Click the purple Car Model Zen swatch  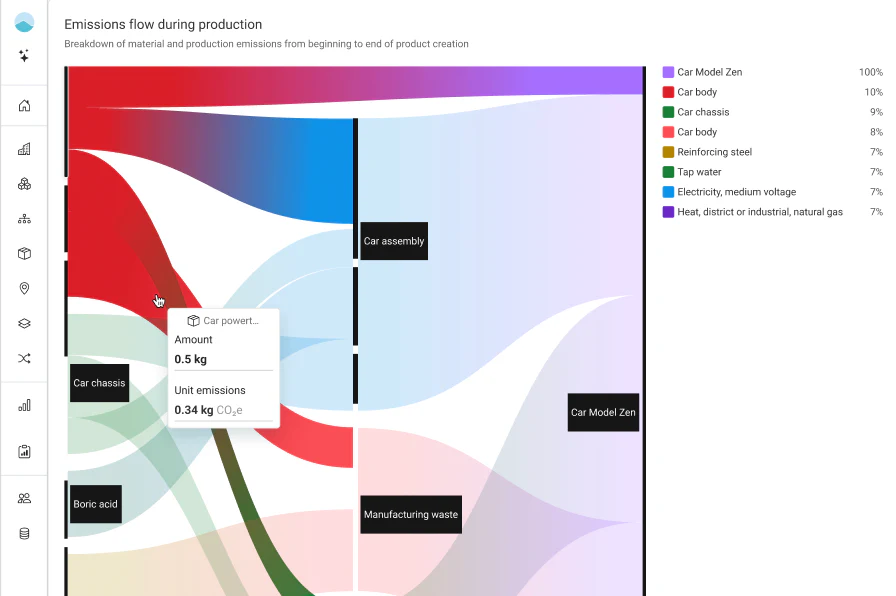pyautogui.click(x=668, y=72)
